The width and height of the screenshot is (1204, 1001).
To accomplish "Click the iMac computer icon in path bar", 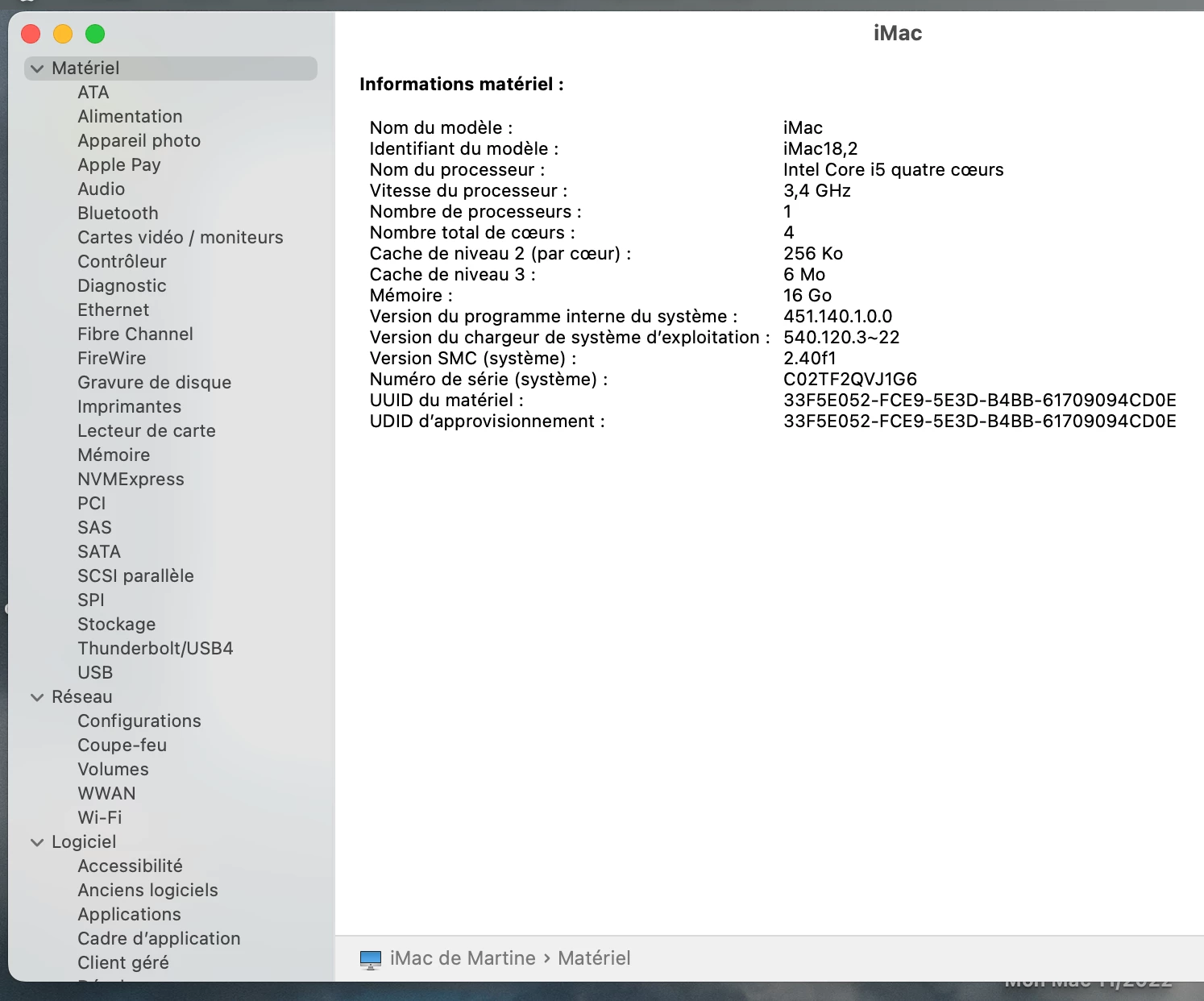I will (371, 959).
